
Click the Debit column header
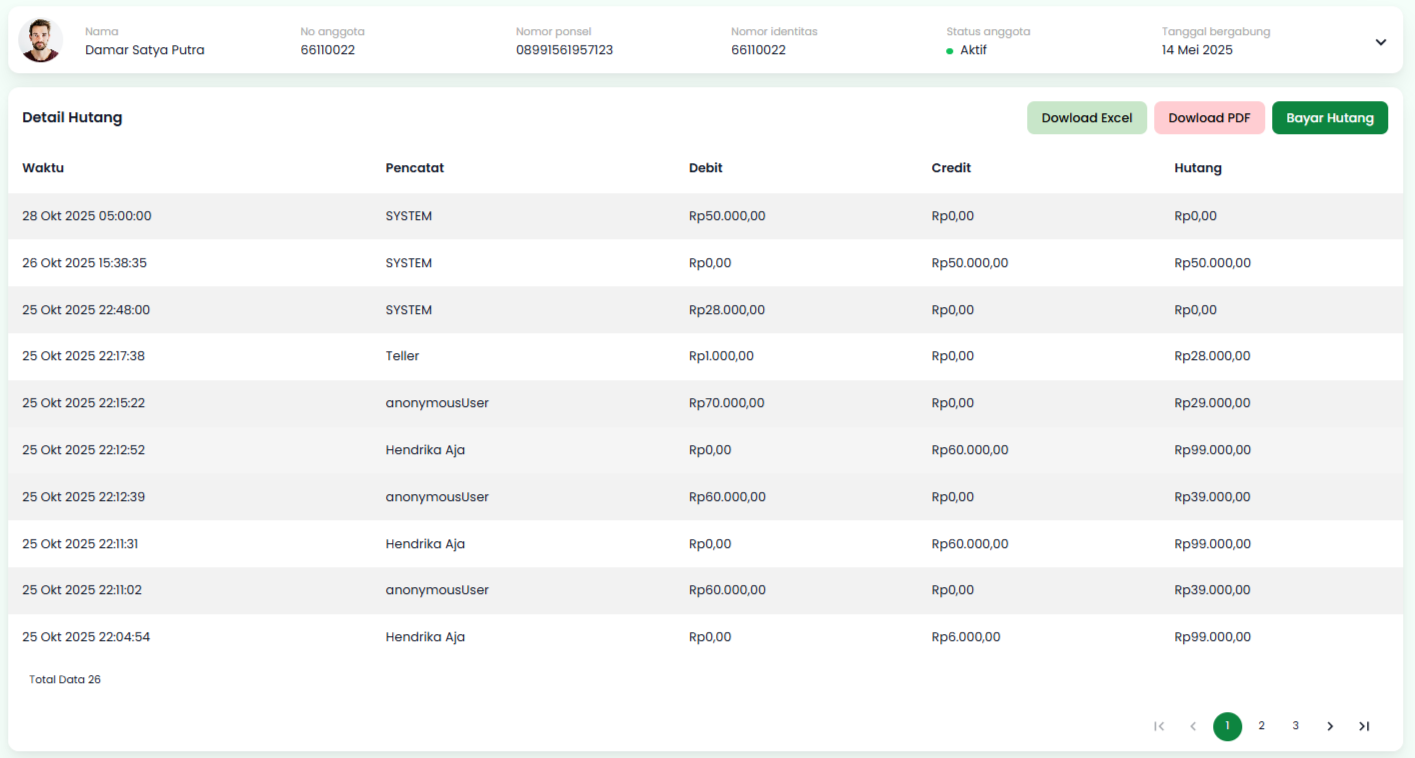coord(705,168)
